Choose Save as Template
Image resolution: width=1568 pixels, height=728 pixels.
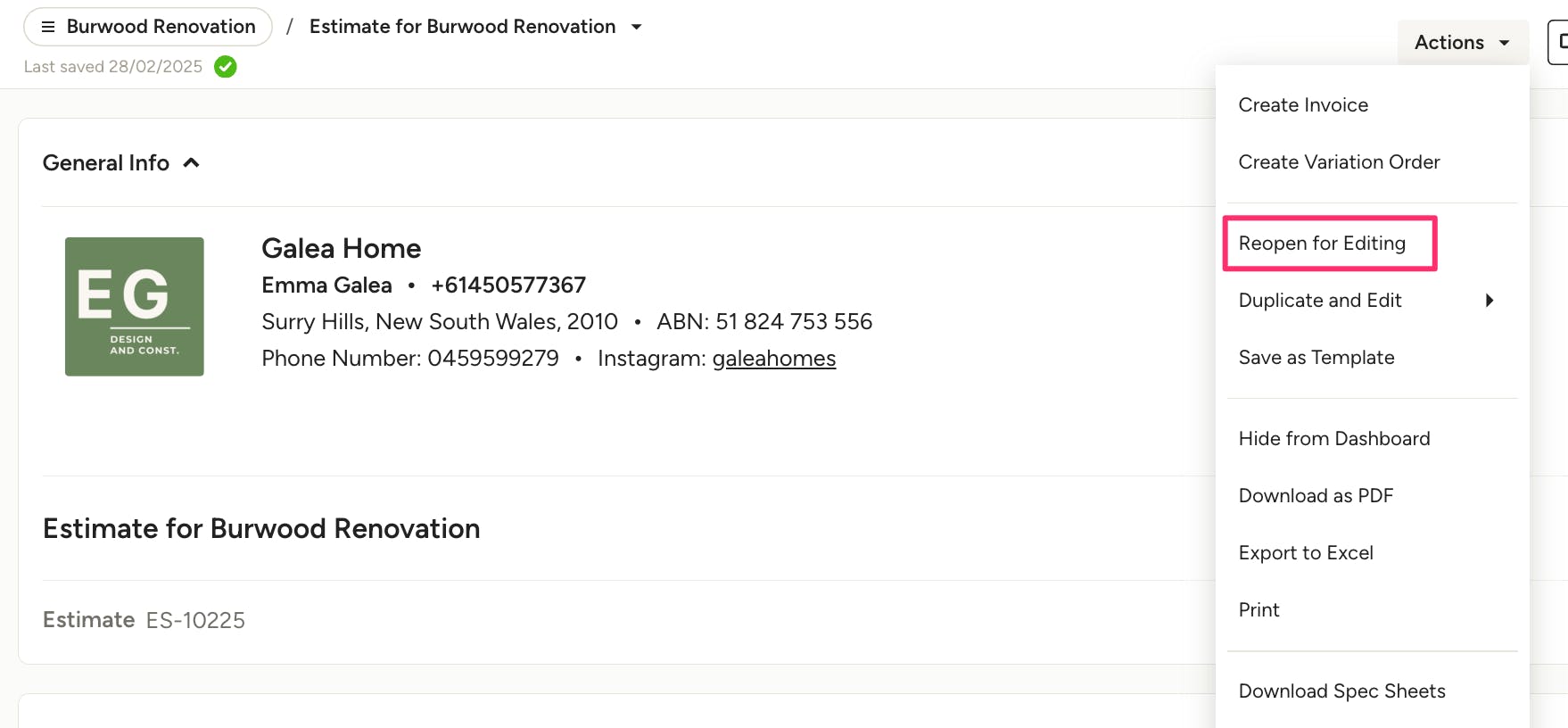pyautogui.click(x=1316, y=358)
